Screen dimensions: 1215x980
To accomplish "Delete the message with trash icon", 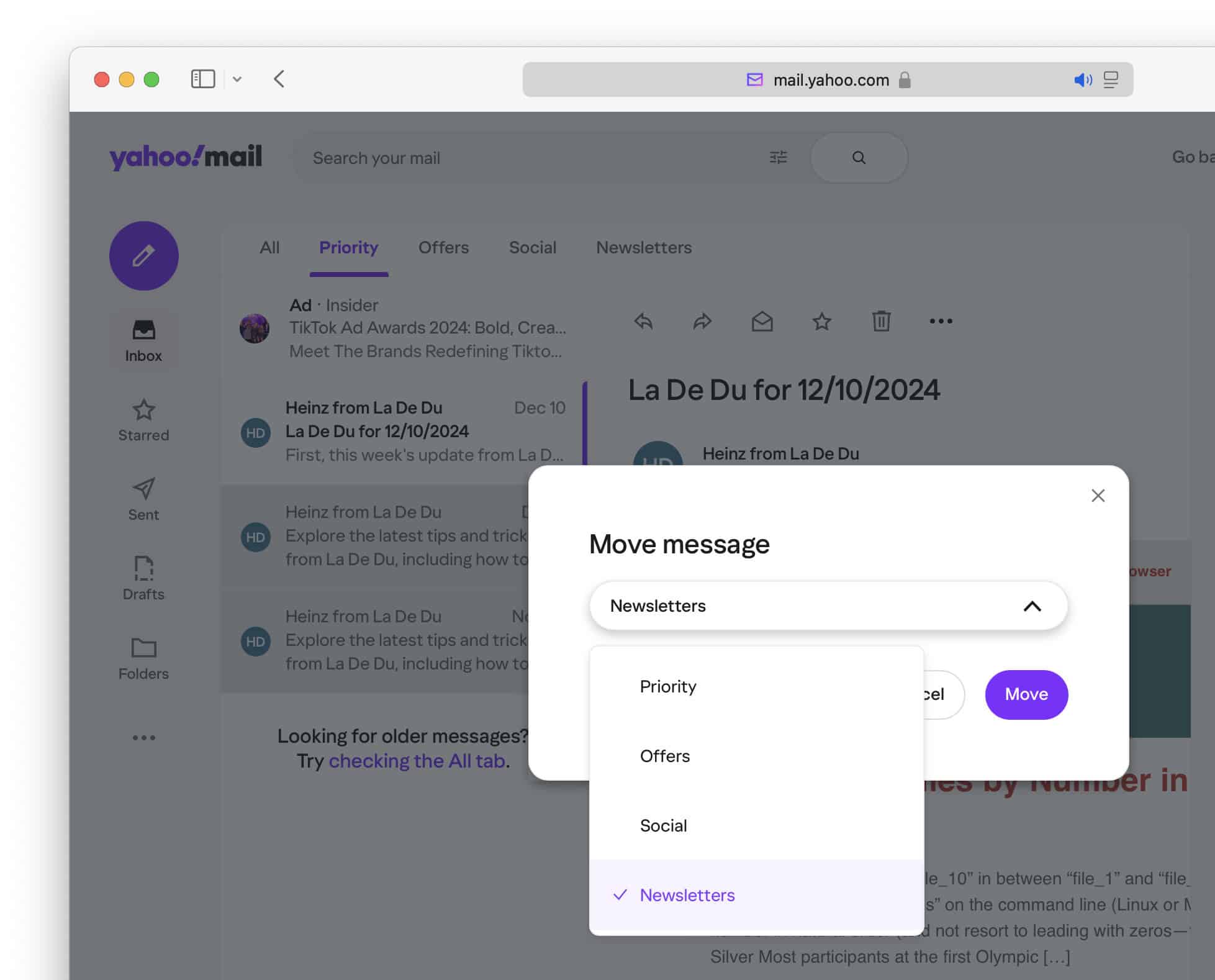I will click(881, 321).
